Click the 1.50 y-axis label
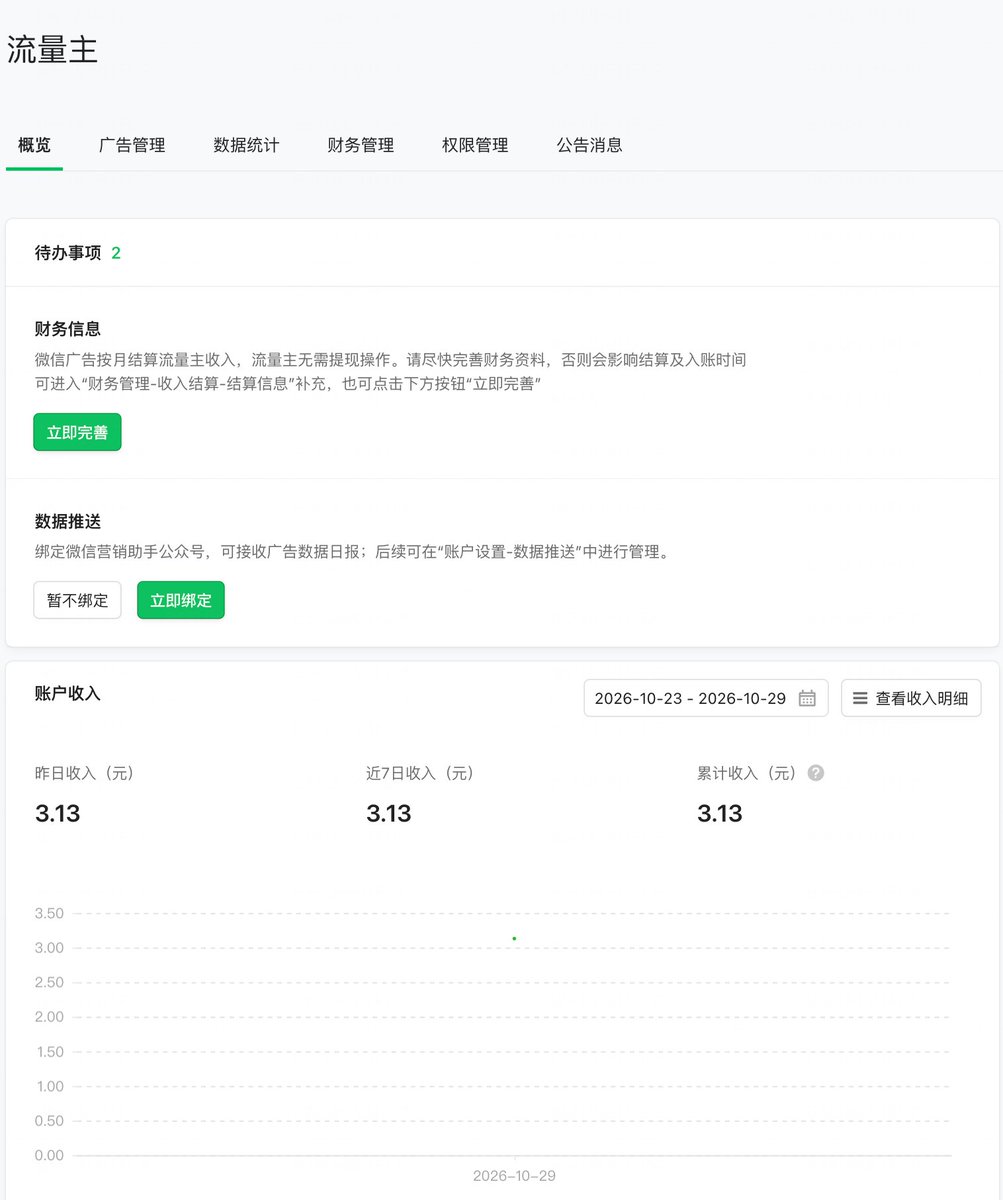This screenshot has height=1200, width=1003. point(49,1052)
